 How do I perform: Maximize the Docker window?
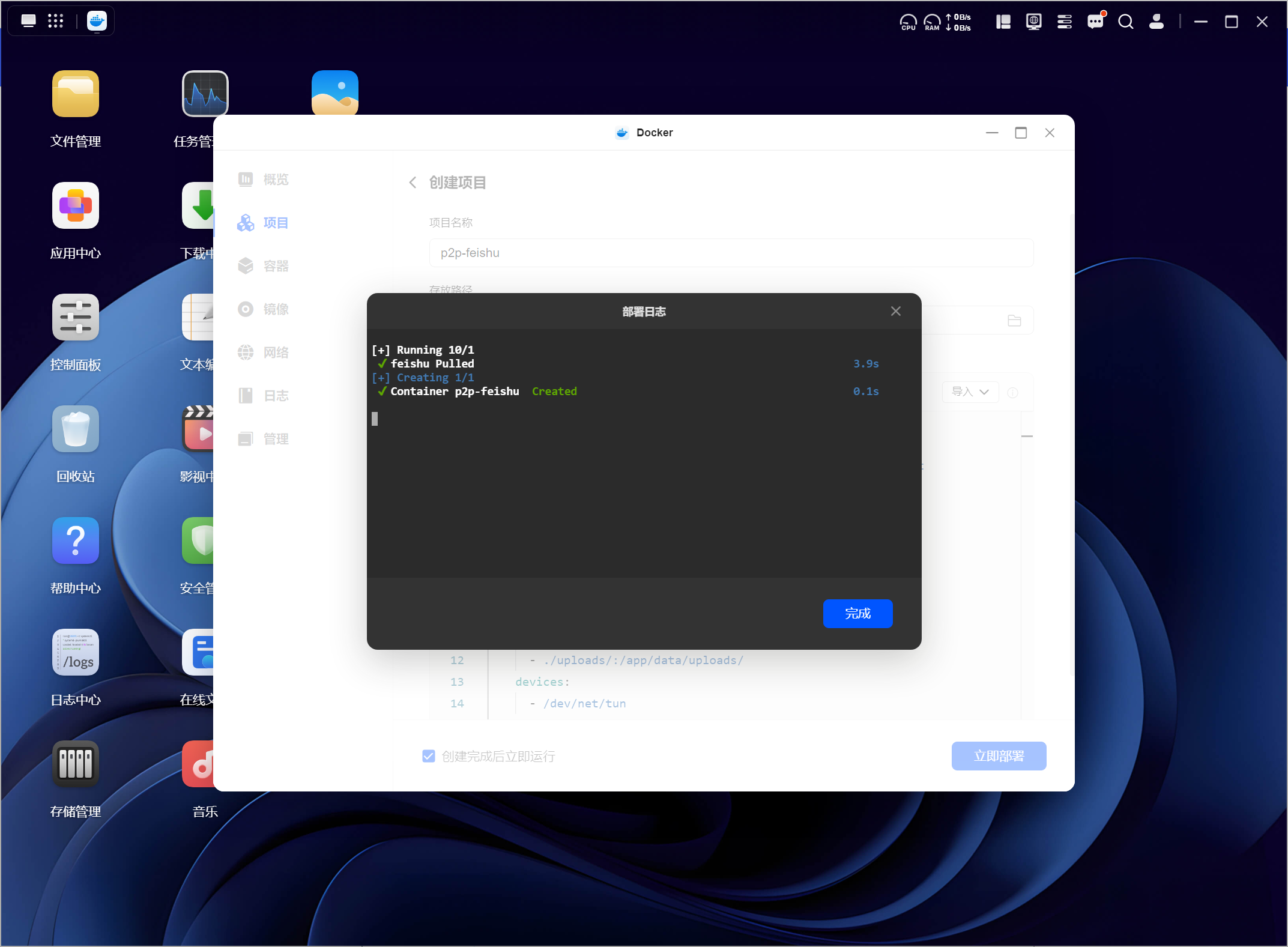click(x=1021, y=133)
